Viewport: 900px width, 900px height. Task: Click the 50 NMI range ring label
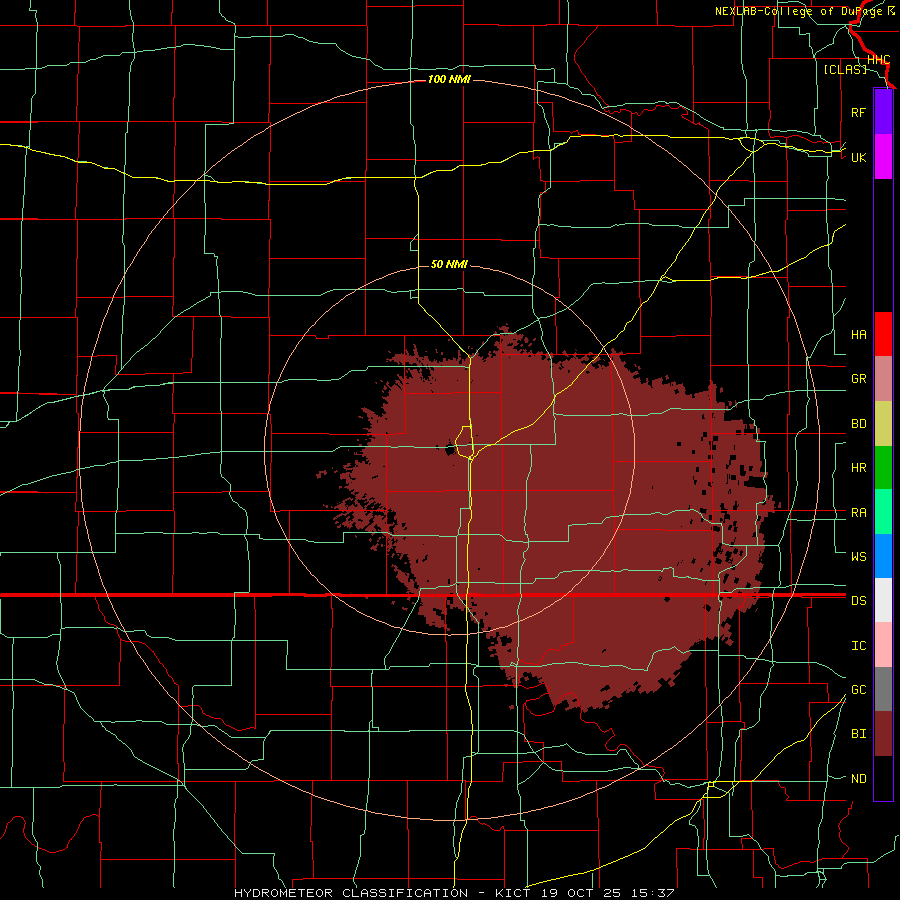(x=449, y=264)
